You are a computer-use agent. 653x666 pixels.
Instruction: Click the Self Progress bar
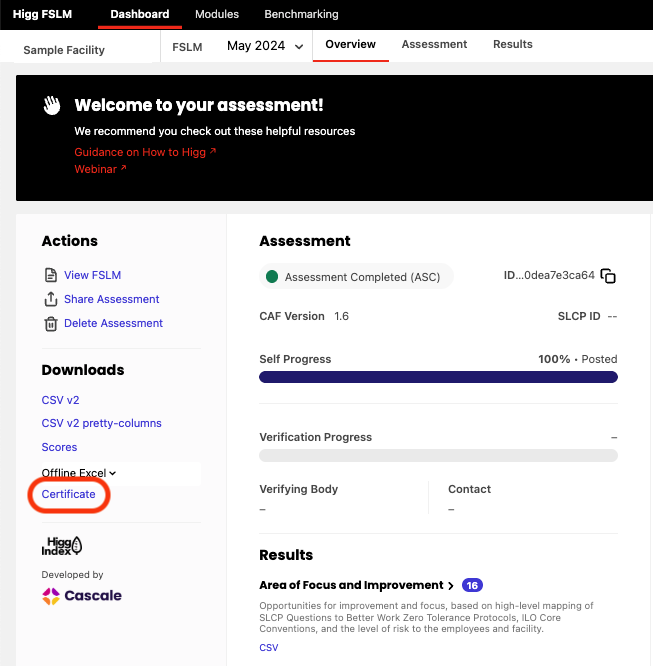[x=438, y=377]
